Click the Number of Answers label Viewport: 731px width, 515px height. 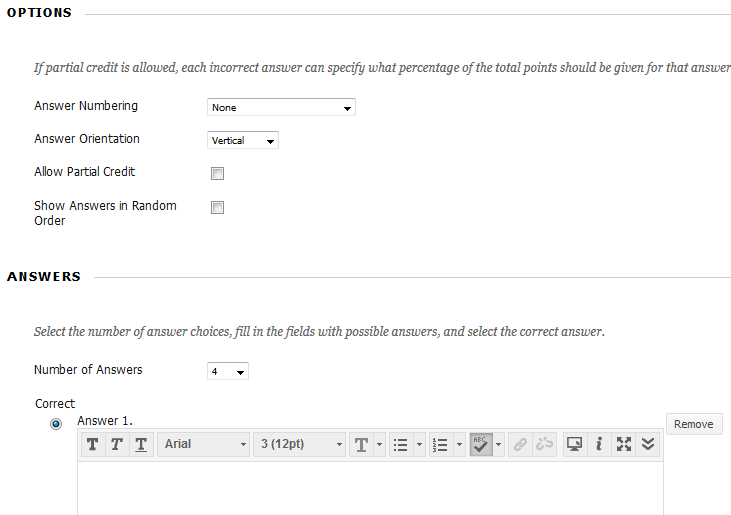88,370
